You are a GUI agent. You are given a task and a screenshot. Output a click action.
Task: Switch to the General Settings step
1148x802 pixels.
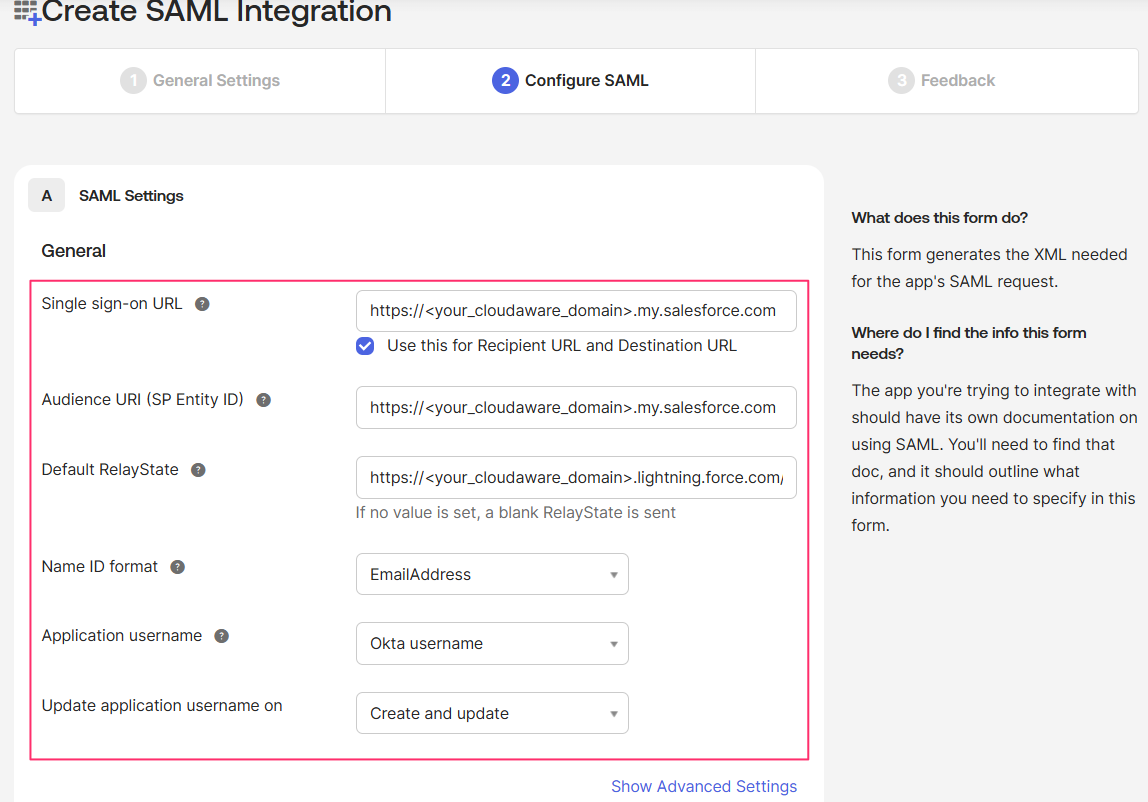[199, 80]
